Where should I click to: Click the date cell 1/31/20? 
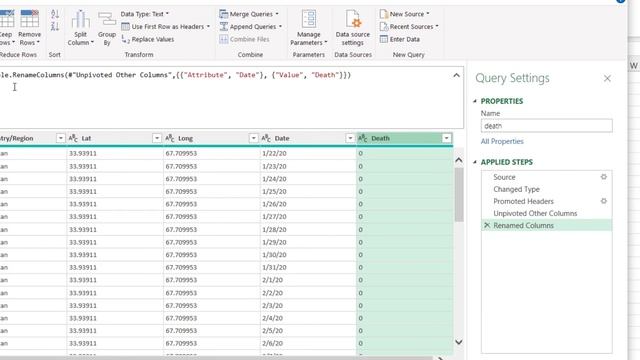274,267
